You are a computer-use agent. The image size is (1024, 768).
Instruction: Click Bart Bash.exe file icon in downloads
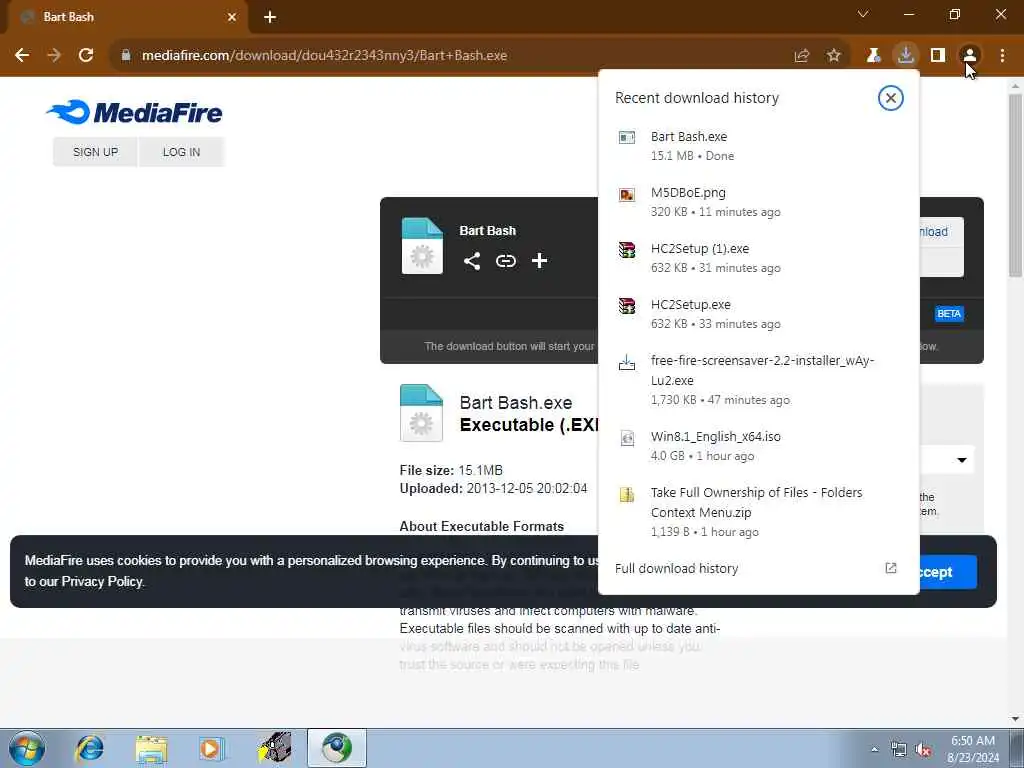(x=627, y=137)
